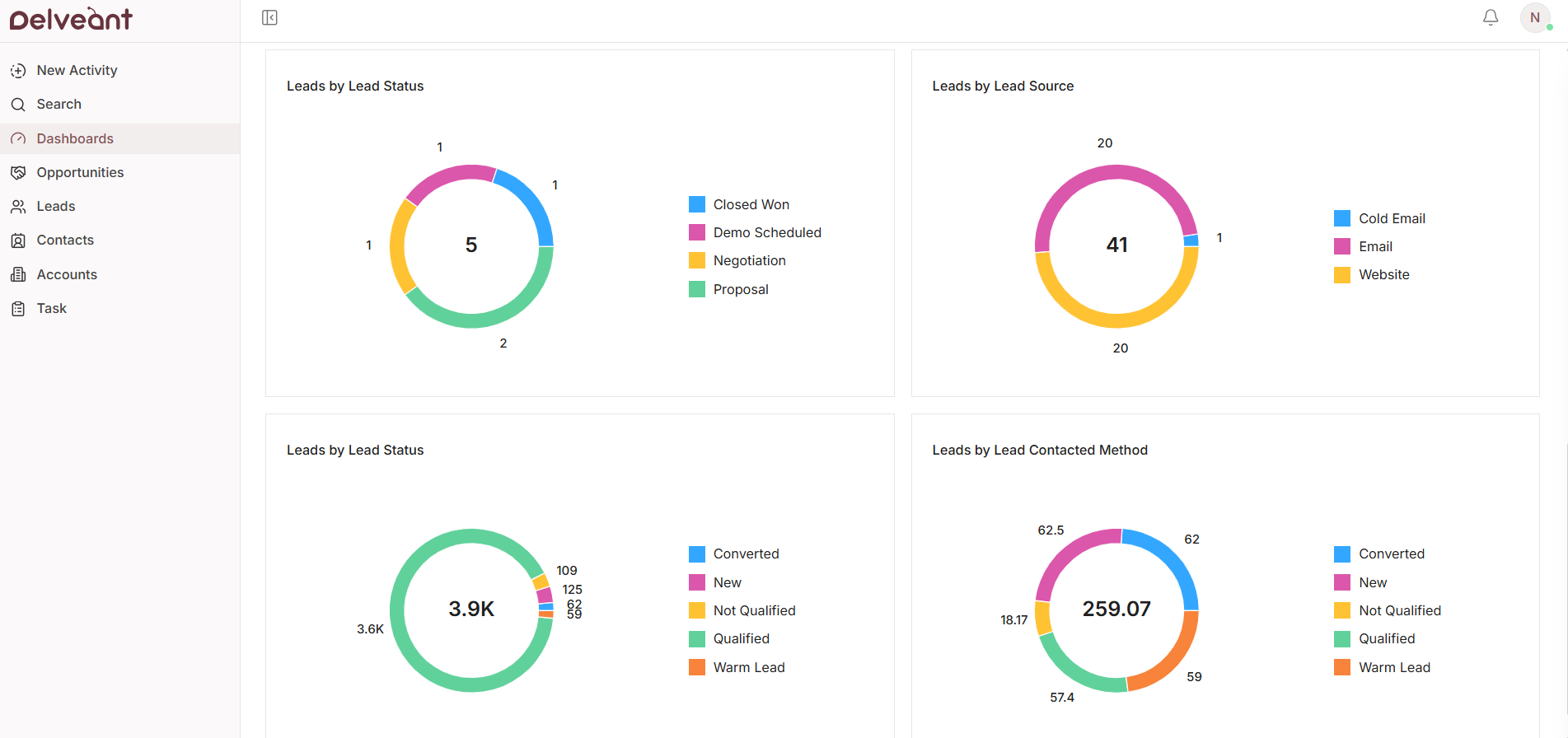Open Contacts from the sidebar
Screen dimensions: 1568x738
65,241
